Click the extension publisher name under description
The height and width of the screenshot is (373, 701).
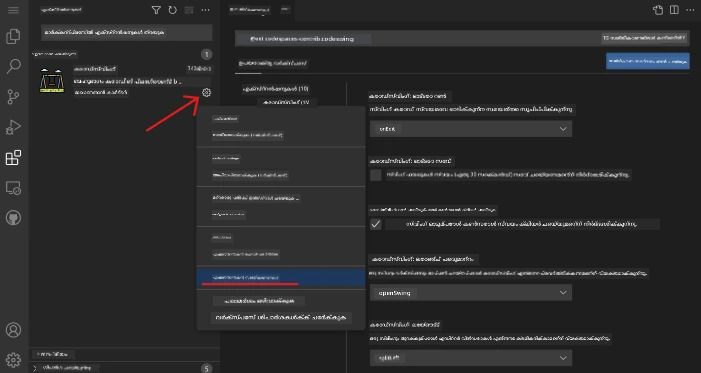tap(101, 92)
